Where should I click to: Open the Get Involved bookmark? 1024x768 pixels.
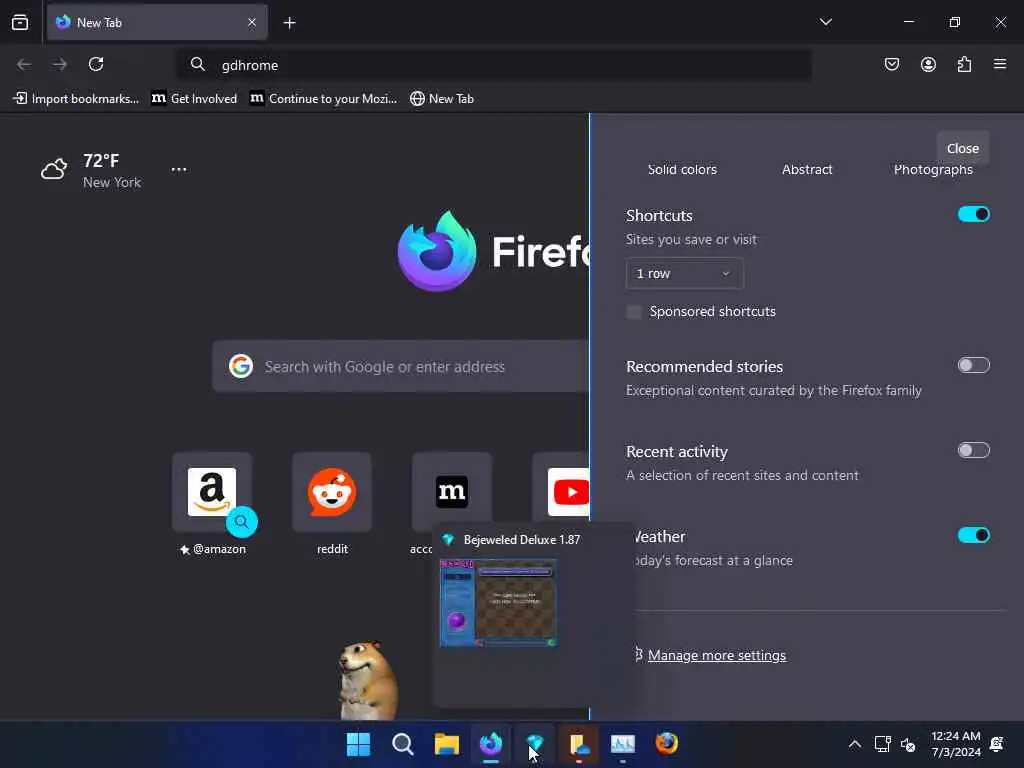click(194, 99)
